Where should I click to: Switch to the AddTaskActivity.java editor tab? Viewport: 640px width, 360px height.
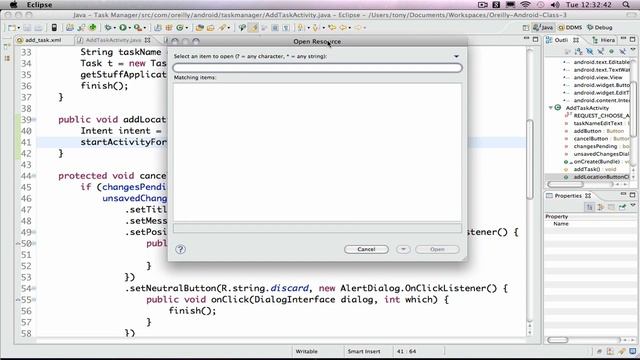[113, 40]
